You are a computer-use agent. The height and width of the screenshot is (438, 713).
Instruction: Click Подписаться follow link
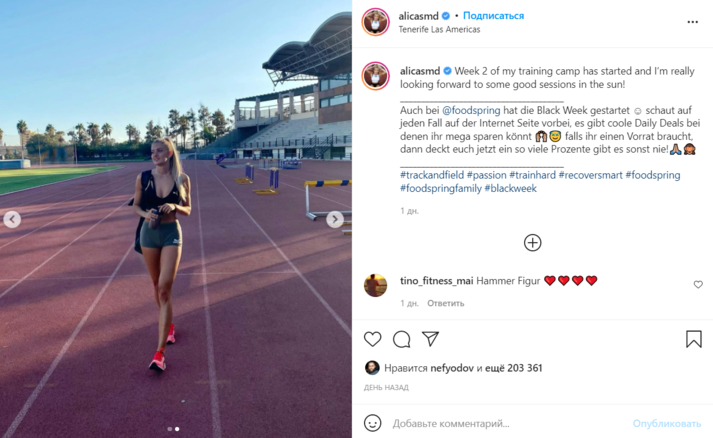pos(493,15)
